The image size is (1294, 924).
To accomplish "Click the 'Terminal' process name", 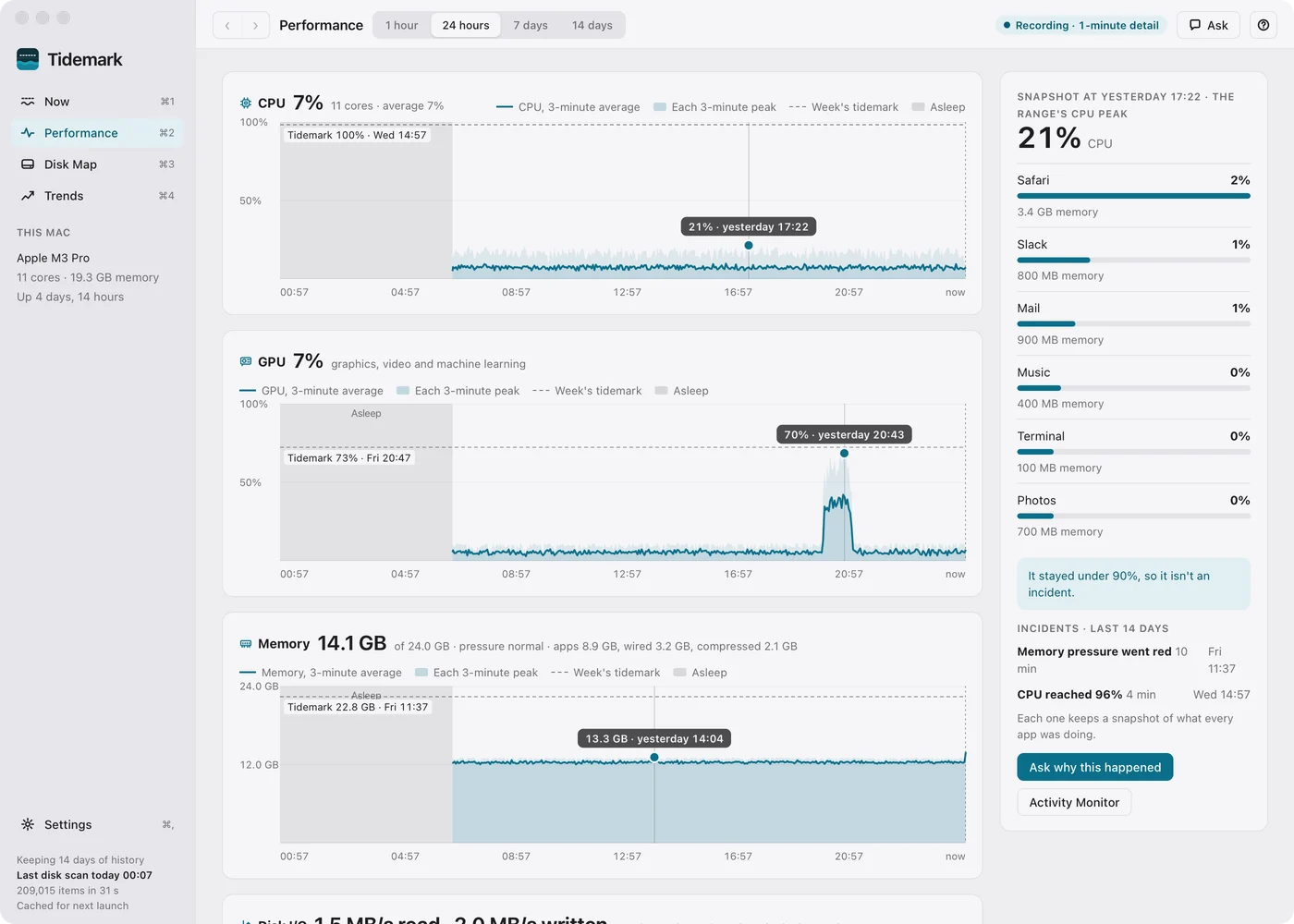I will [1041, 436].
